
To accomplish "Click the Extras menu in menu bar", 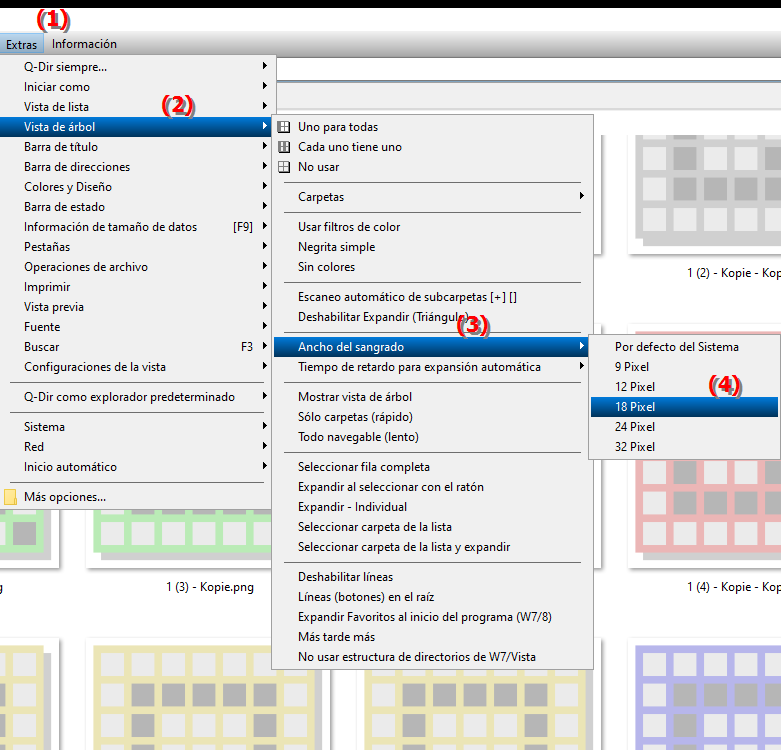I will [21, 44].
